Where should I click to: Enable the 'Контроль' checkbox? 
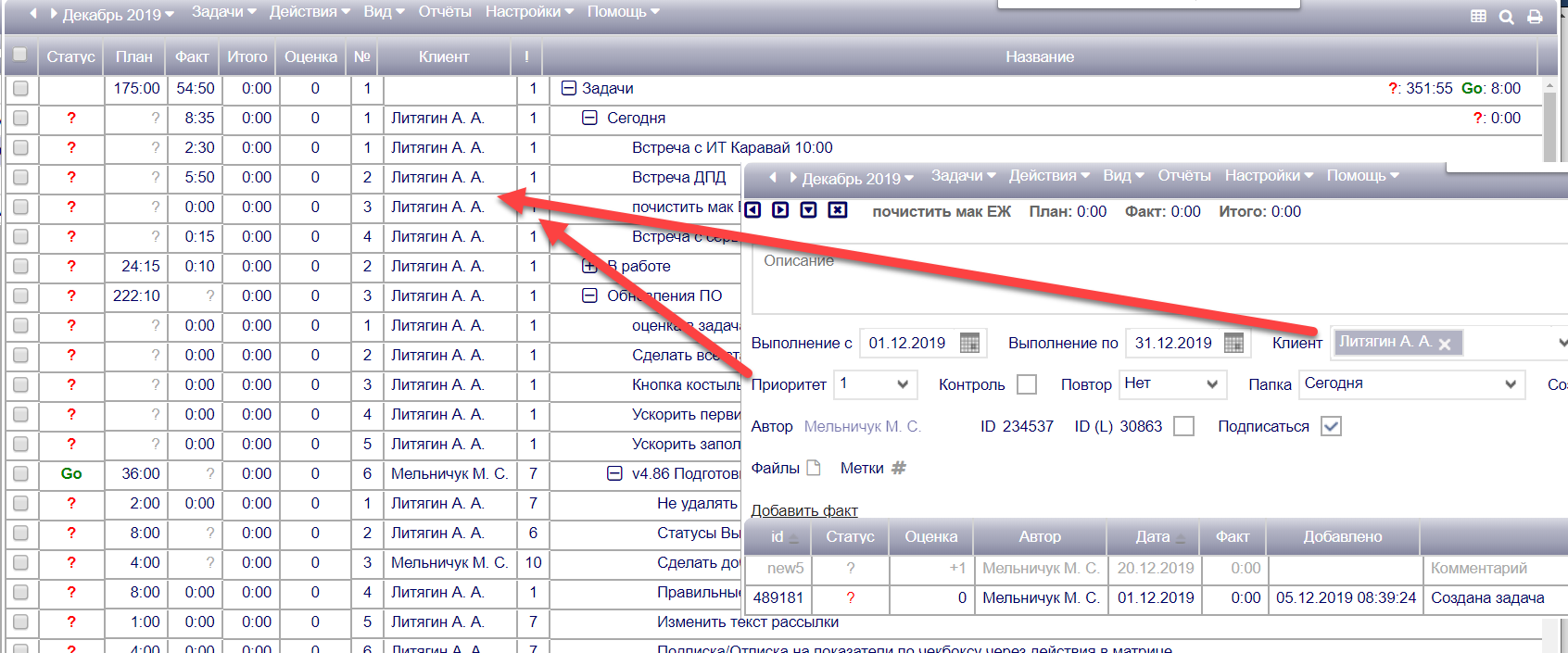click(1027, 384)
